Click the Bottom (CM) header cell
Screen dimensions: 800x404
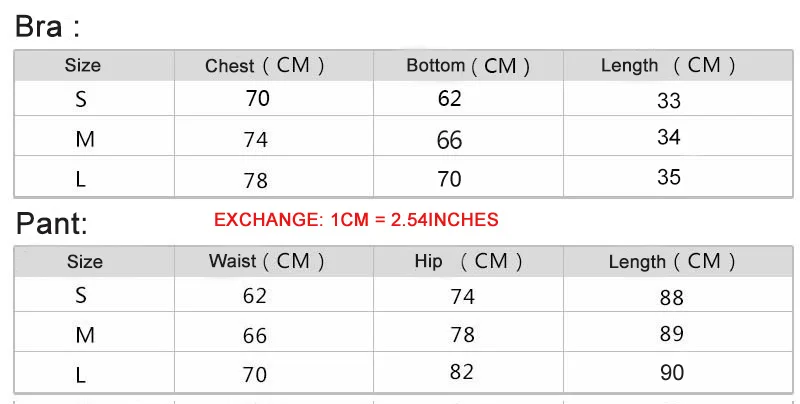click(x=468, y=66)
